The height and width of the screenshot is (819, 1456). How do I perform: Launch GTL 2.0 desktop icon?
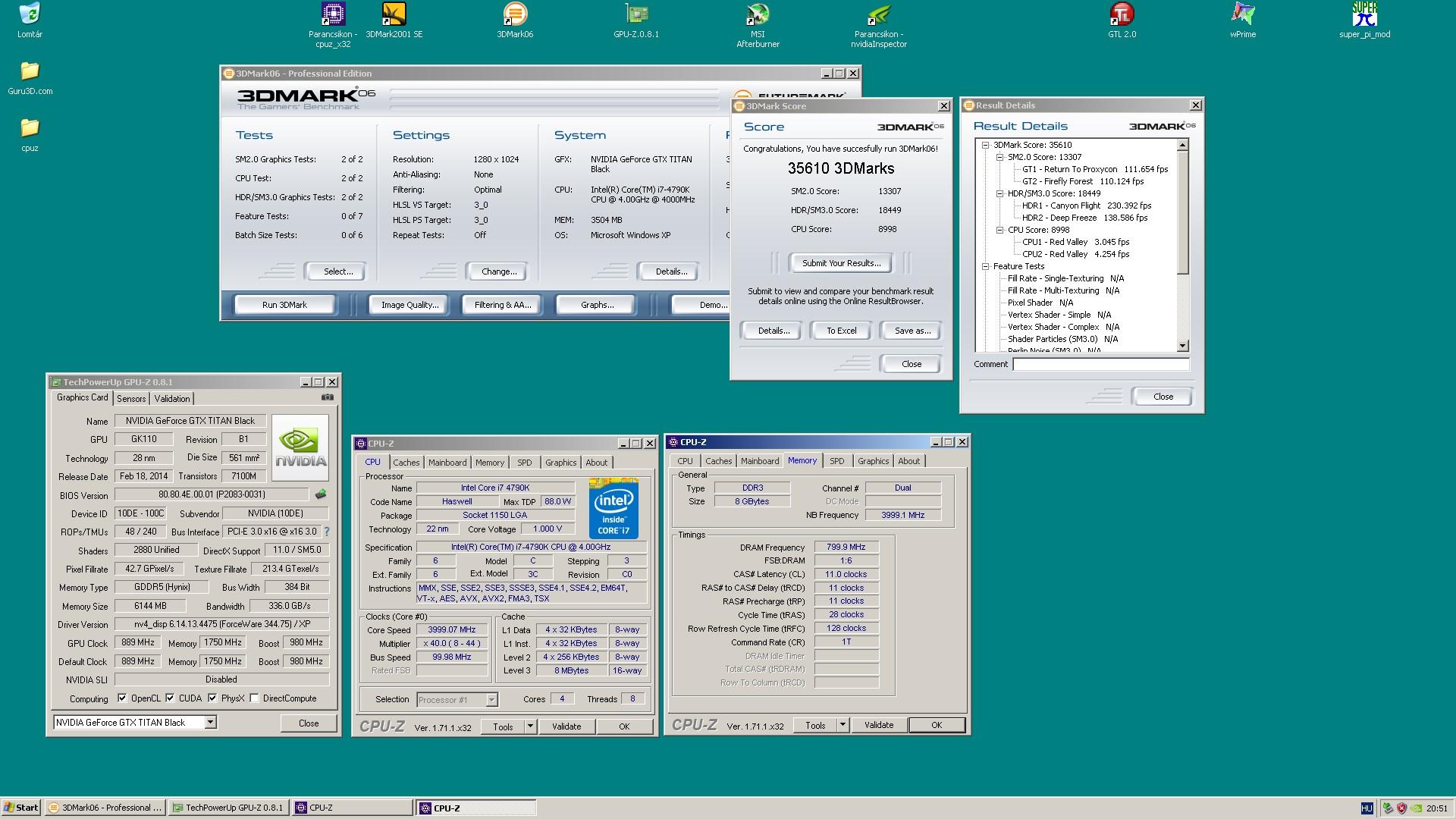(1122, 14)
